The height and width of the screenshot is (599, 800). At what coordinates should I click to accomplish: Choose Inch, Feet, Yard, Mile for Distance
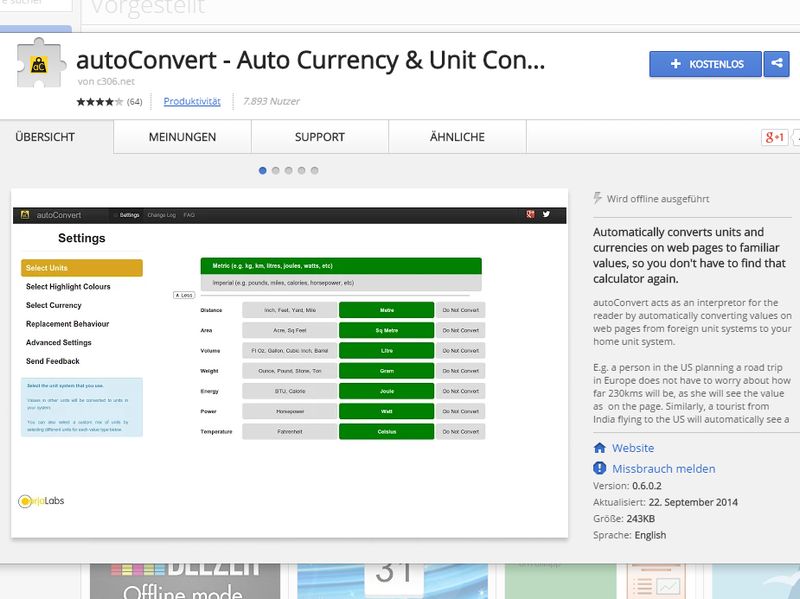click(290, 310)
